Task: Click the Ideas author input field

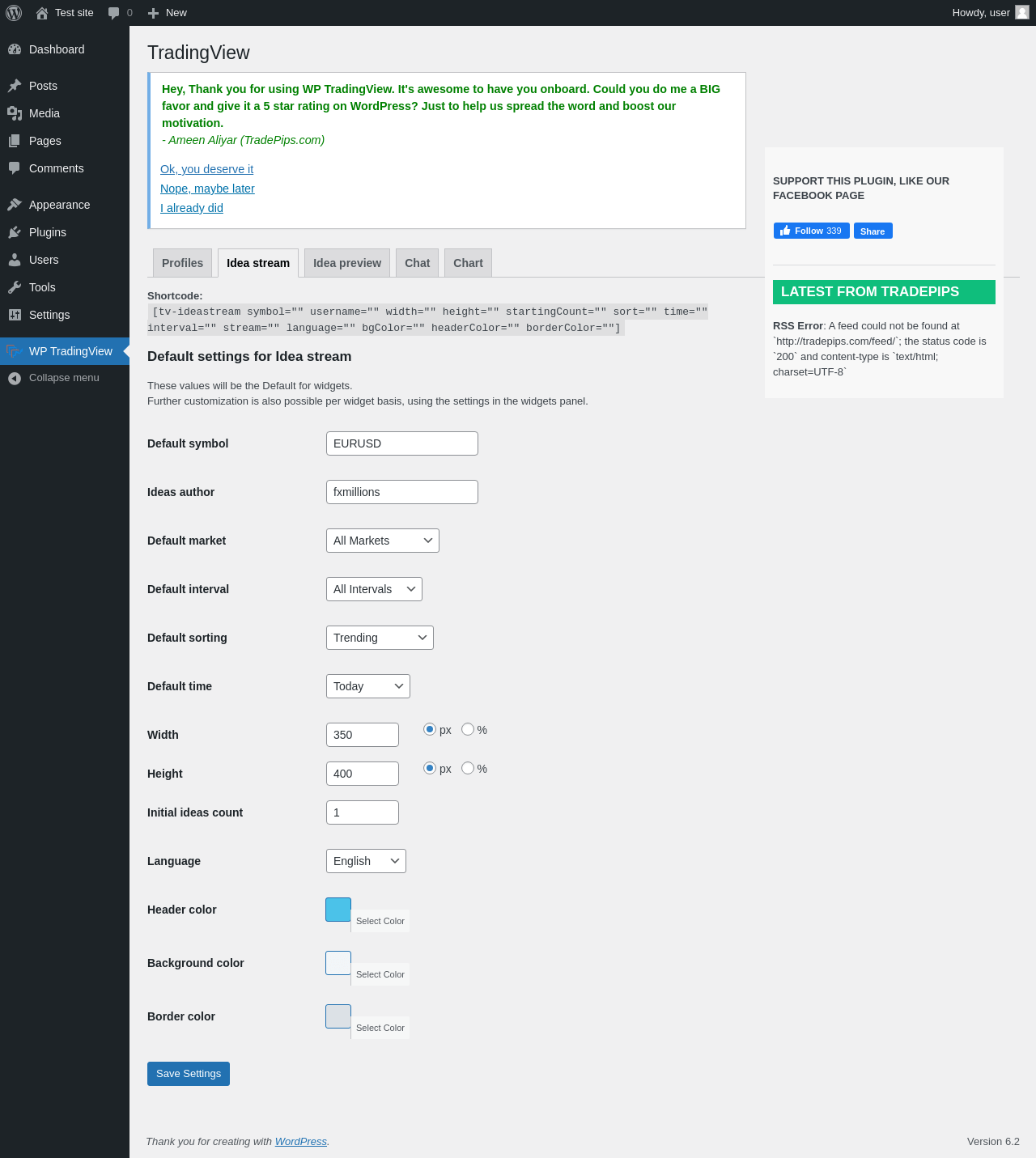Action: 402,492
